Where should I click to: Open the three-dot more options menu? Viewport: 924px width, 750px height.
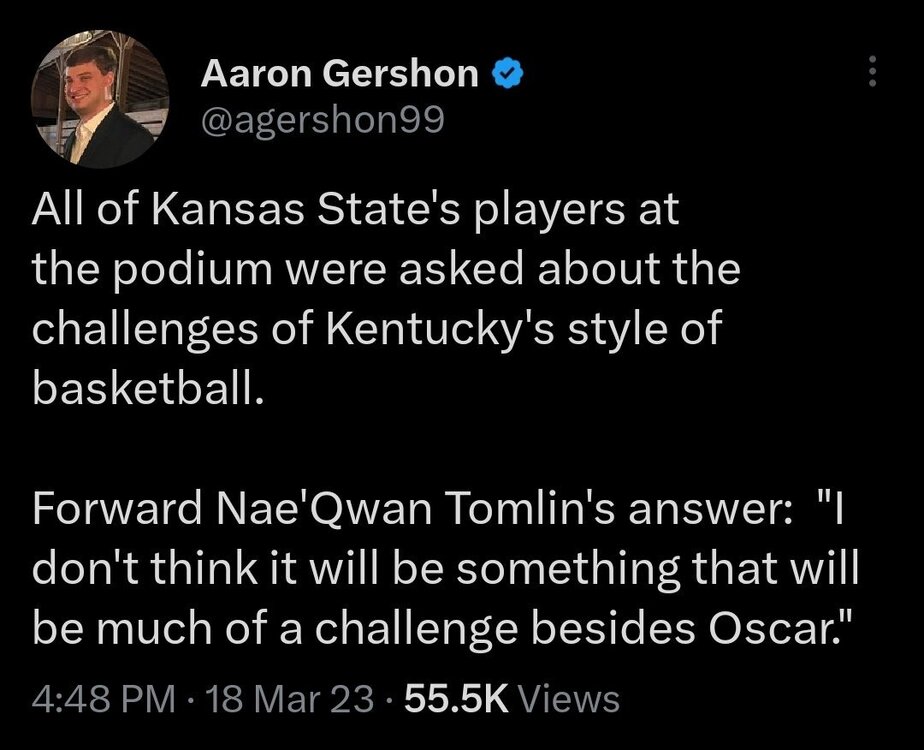pyautogui.click(x=873, y=71)
